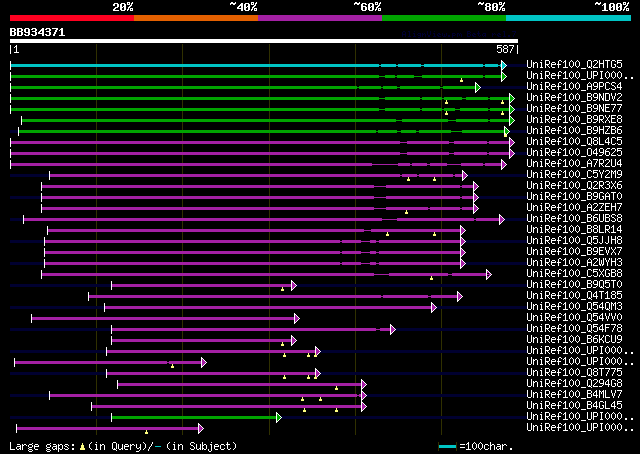Select the UniRef100_Q5JJH8 label

pos(574,241)
